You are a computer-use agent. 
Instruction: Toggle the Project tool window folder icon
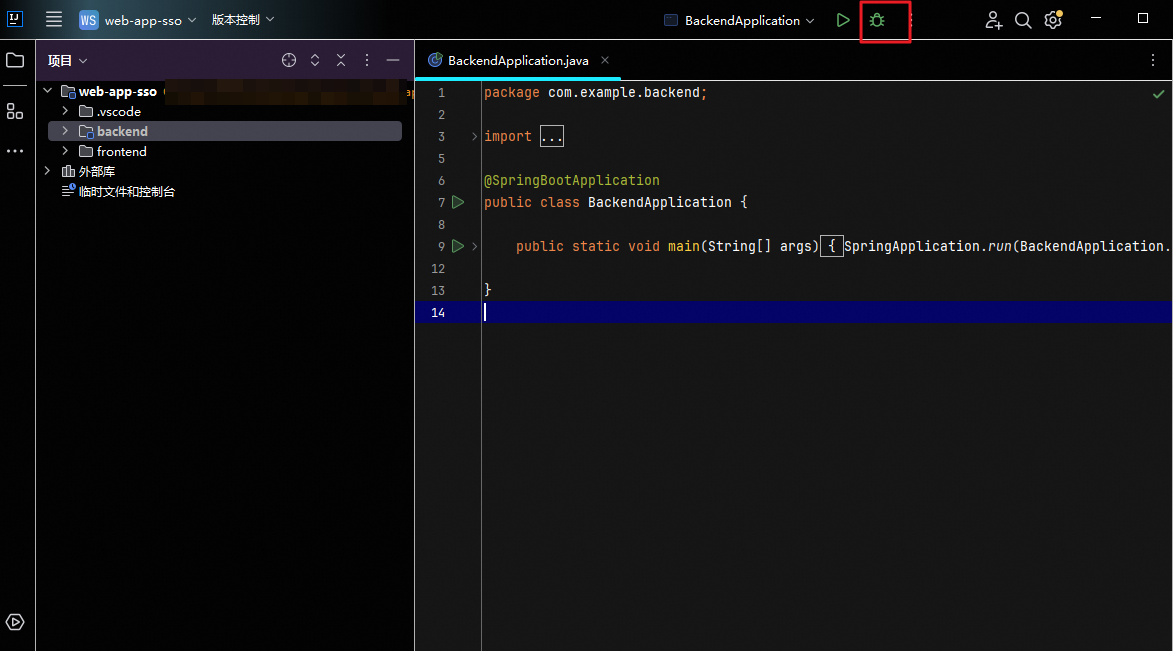pyautogui.click(x=15, y=60)
